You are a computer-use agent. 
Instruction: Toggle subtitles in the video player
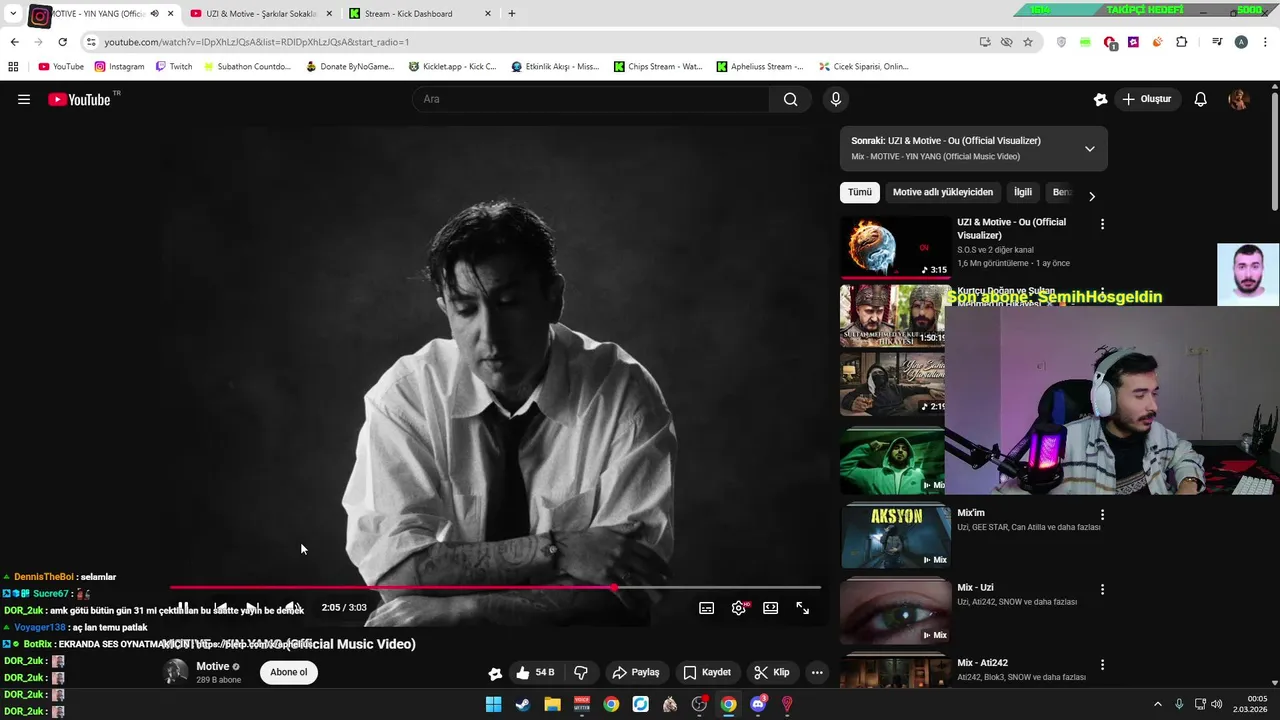pos(707,608)
